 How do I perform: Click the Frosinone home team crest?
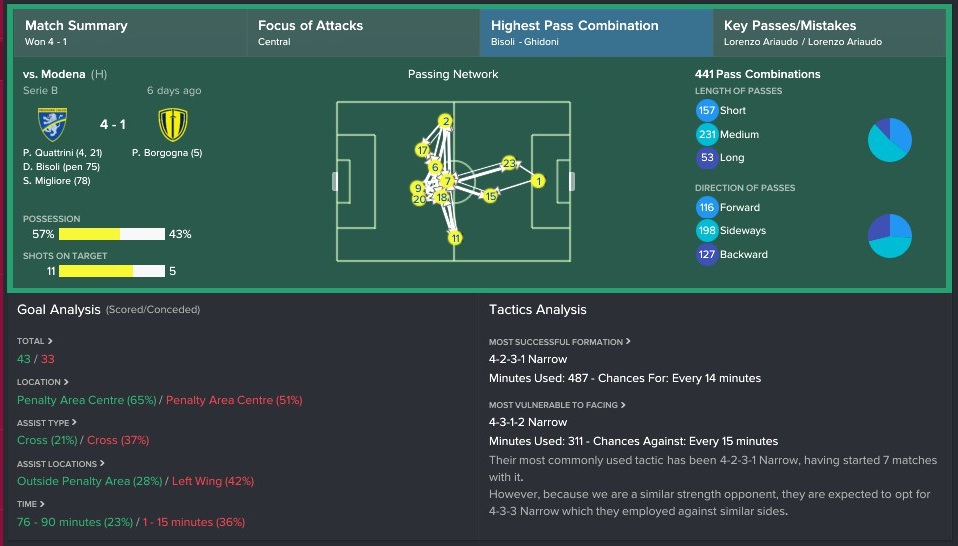[x=53, y=124]
